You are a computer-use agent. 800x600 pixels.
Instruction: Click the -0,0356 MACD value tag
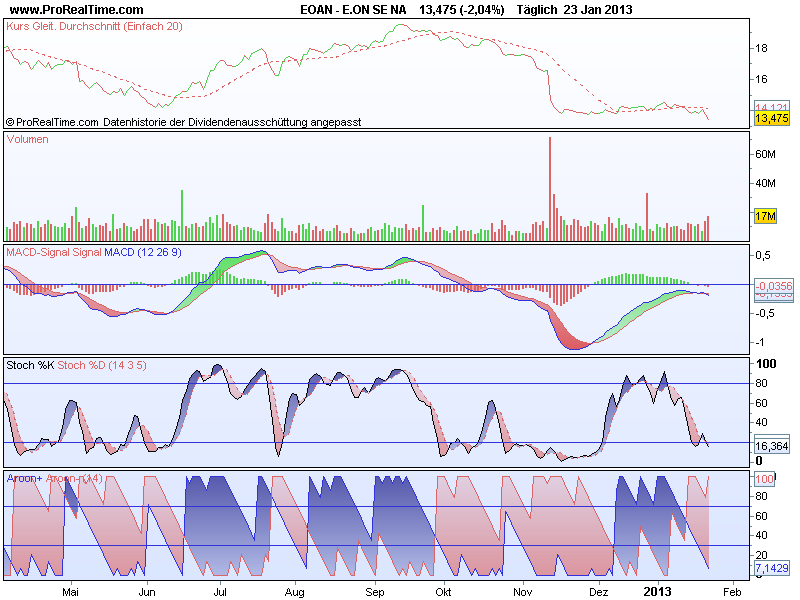[774, 286]
